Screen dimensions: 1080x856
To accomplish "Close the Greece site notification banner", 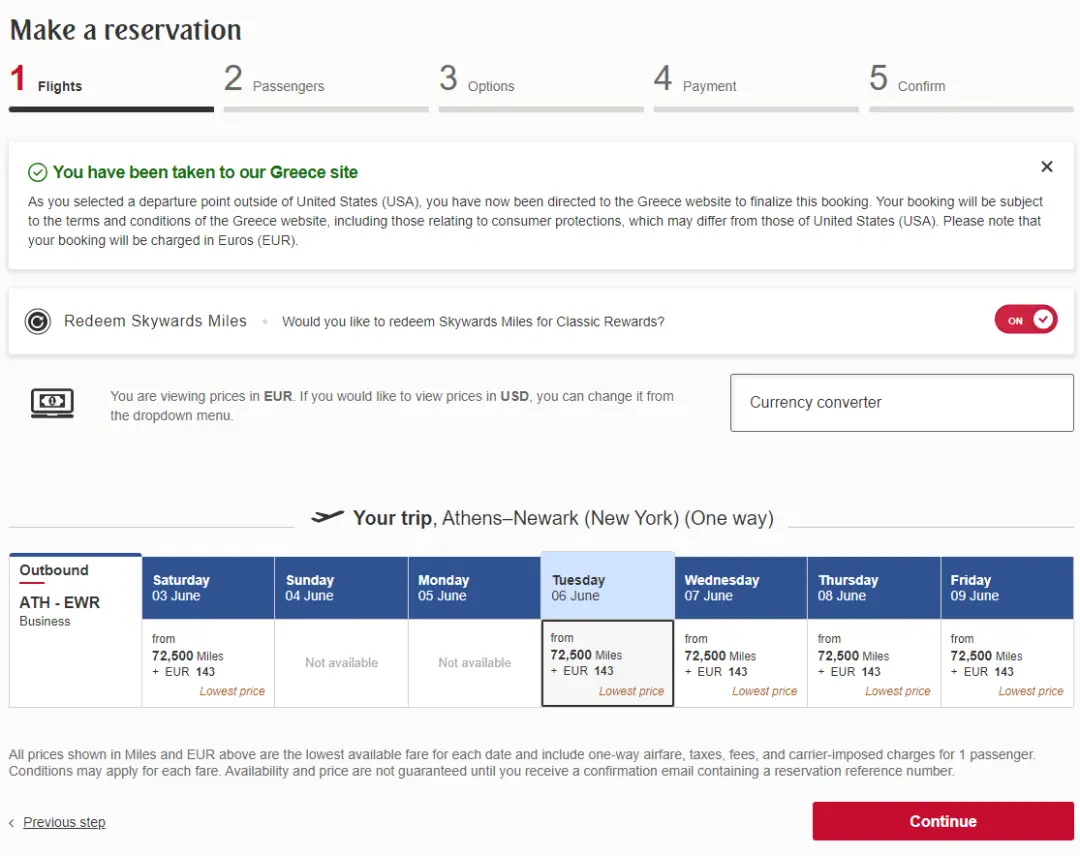I will pos(1046,167).
